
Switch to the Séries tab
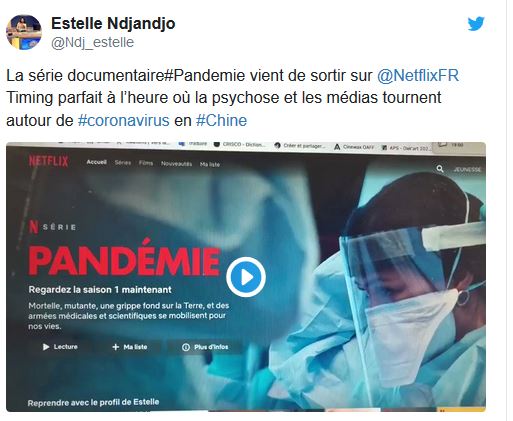pyautogui.click(x=123, y=163)
